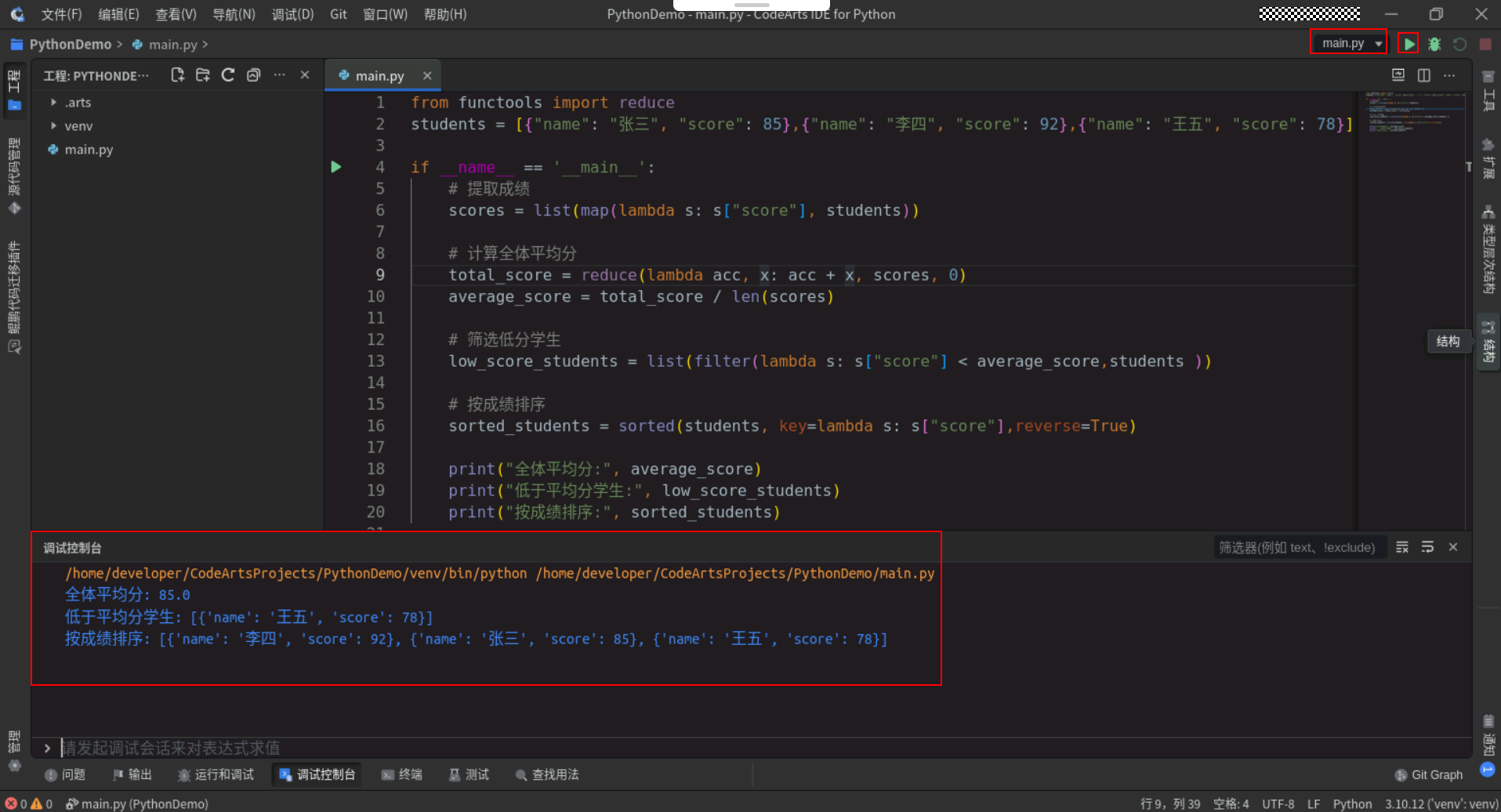
Task: Expand the venv folder
Action: pos(53,126)
